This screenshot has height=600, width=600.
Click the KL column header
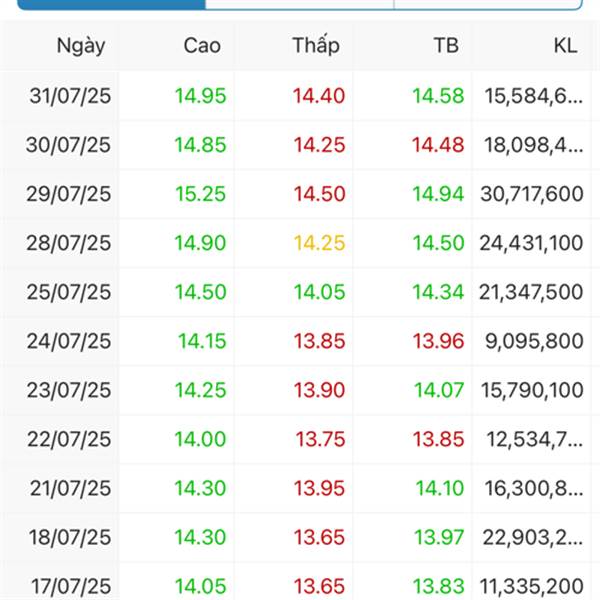coord(565,45)
